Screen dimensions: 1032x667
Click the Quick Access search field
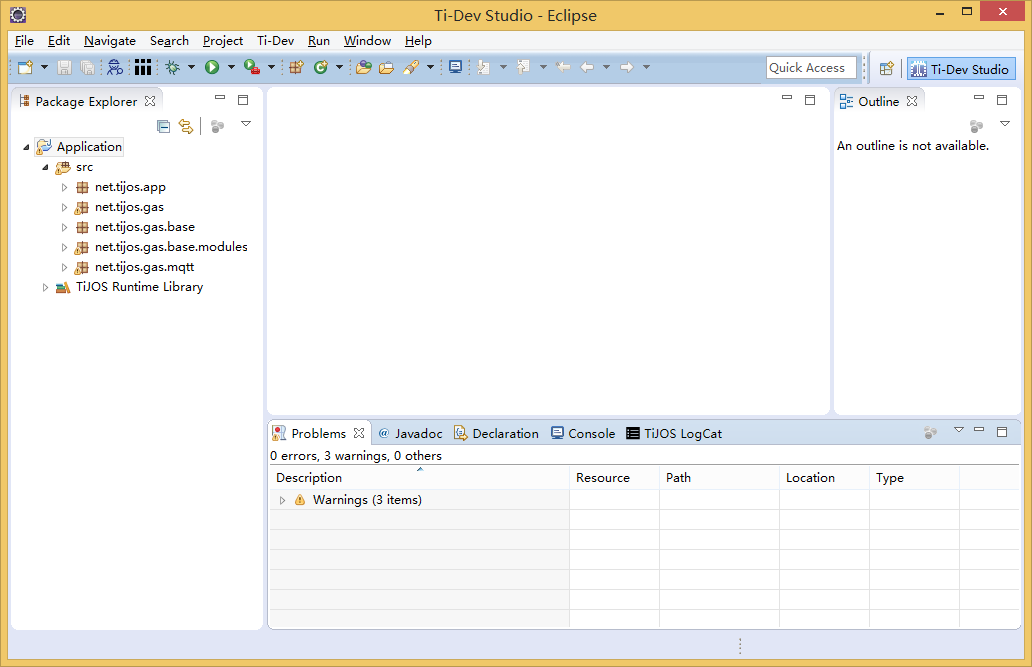point(811,67)
